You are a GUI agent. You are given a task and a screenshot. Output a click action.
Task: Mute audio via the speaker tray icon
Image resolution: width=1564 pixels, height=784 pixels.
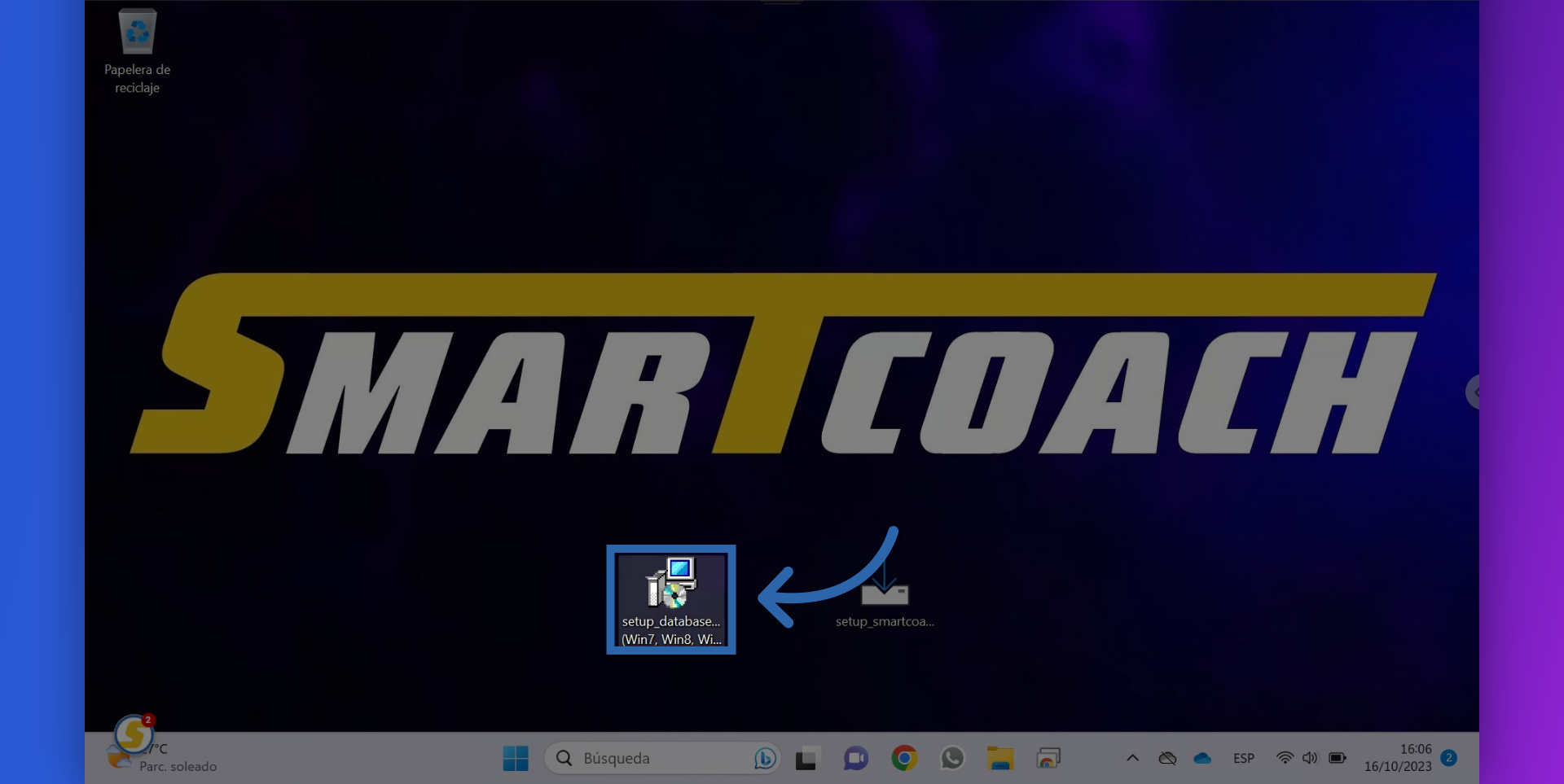[x=1310, y=758]
